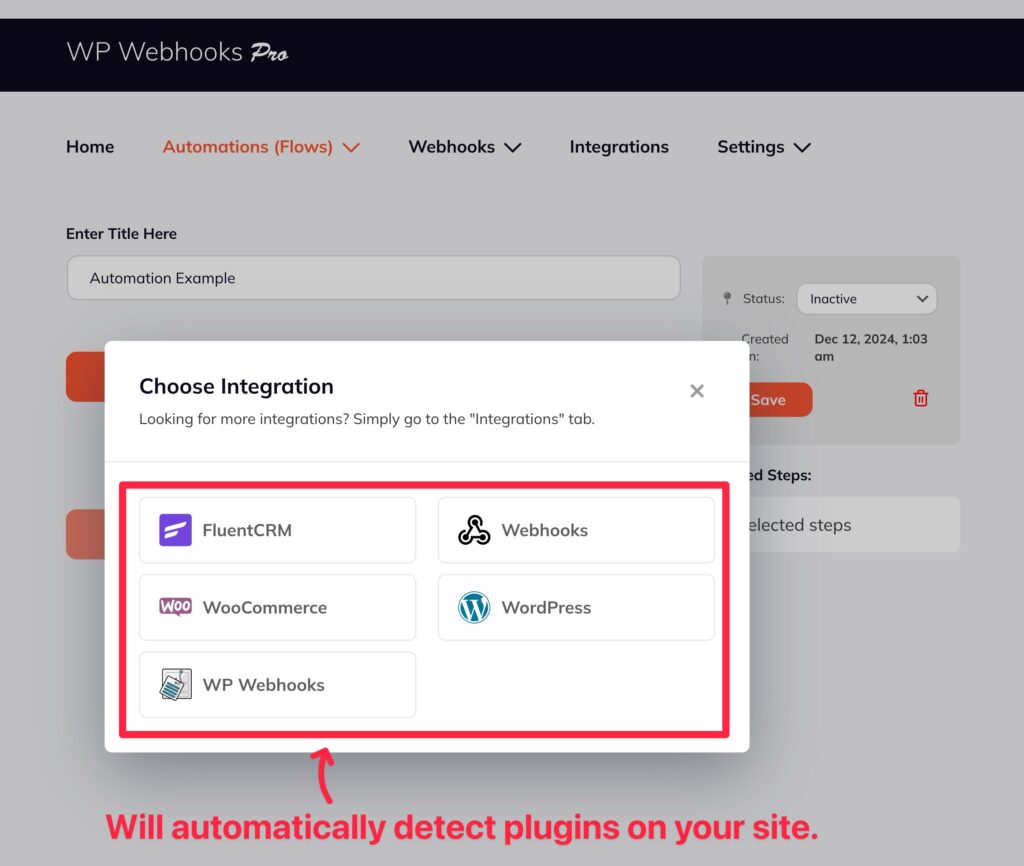
Task: Click the Status: label text
Action: pos(763,298)
